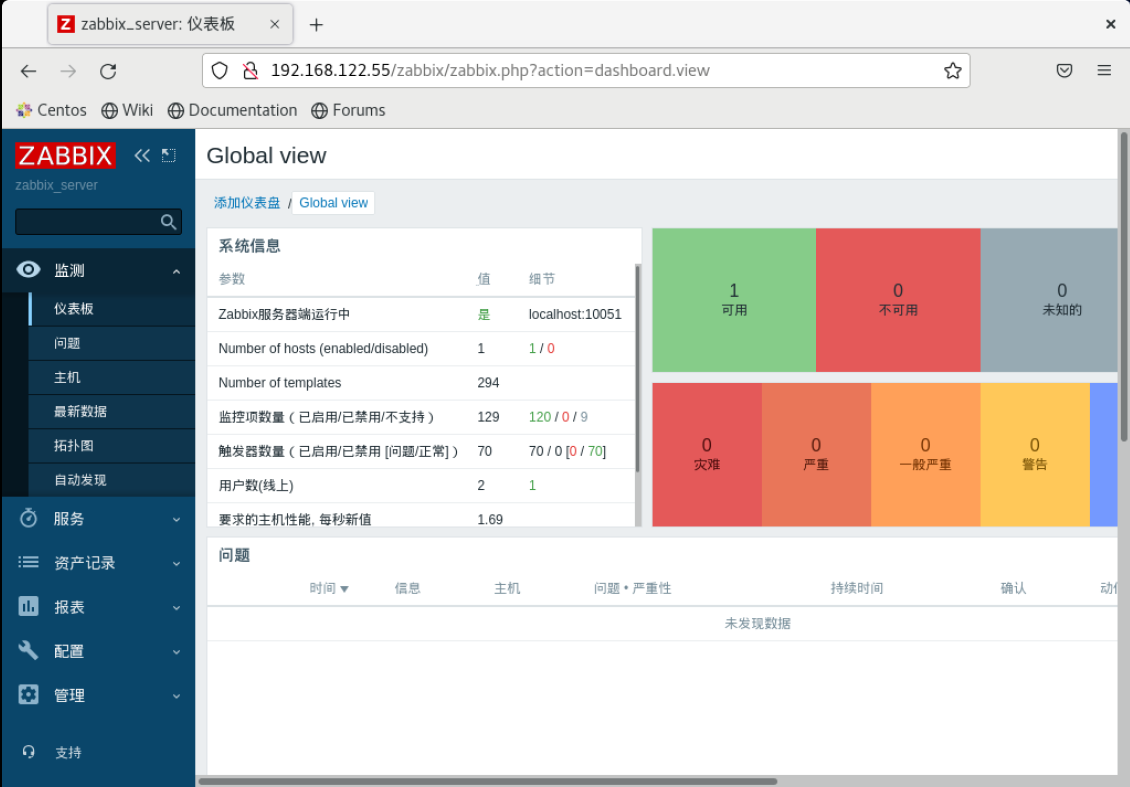Click the yellow 警告 severity tile
Viewport: 1130px width, 787px height.
tap(1035, 454)
